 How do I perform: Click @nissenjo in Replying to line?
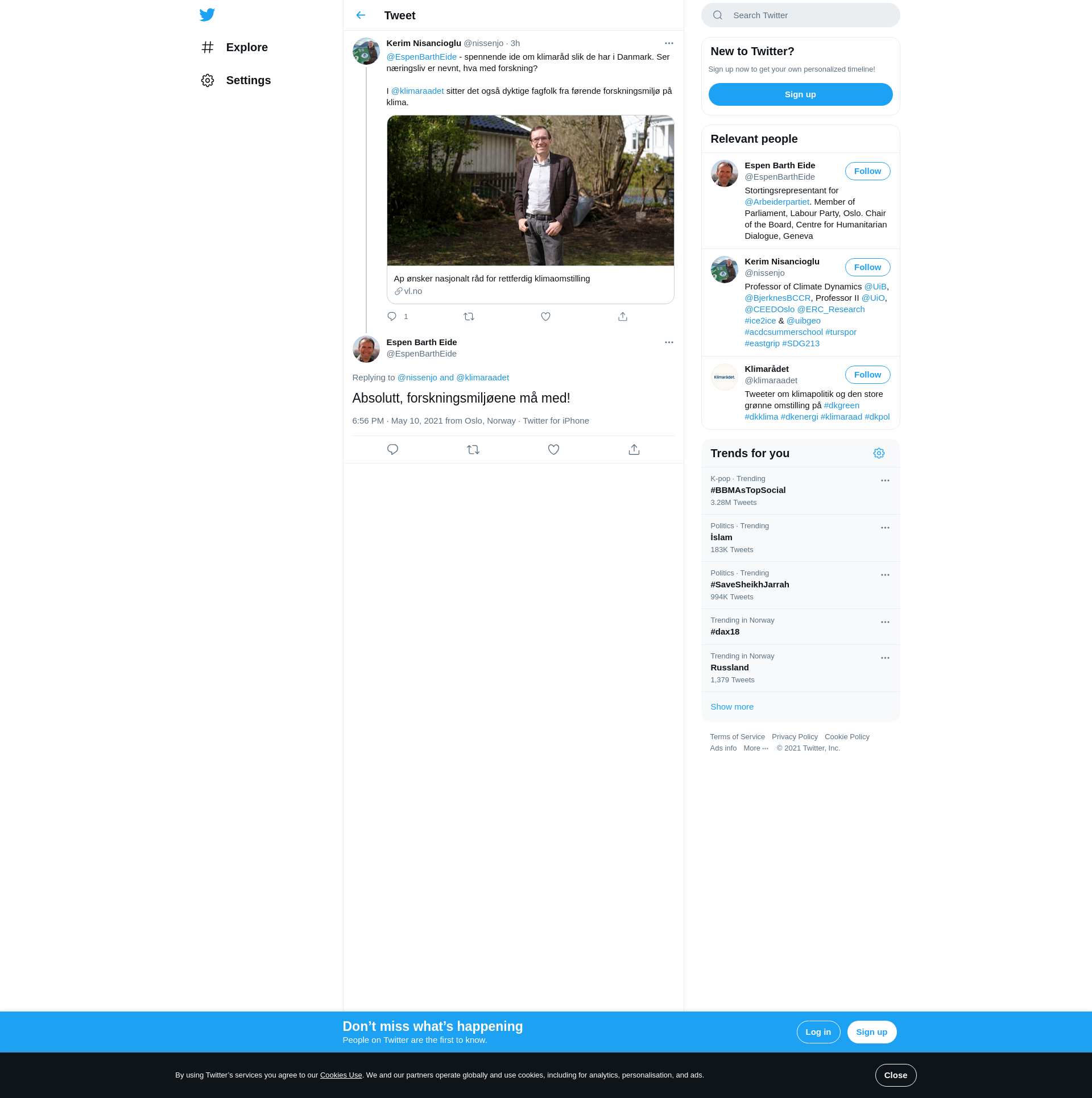(x=417, y=378)
